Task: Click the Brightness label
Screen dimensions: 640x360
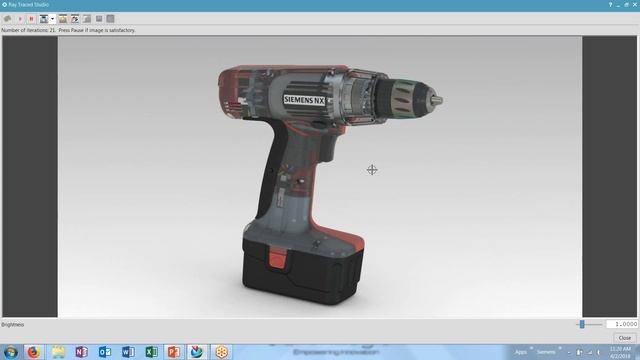Action: (x=13, y=324)
